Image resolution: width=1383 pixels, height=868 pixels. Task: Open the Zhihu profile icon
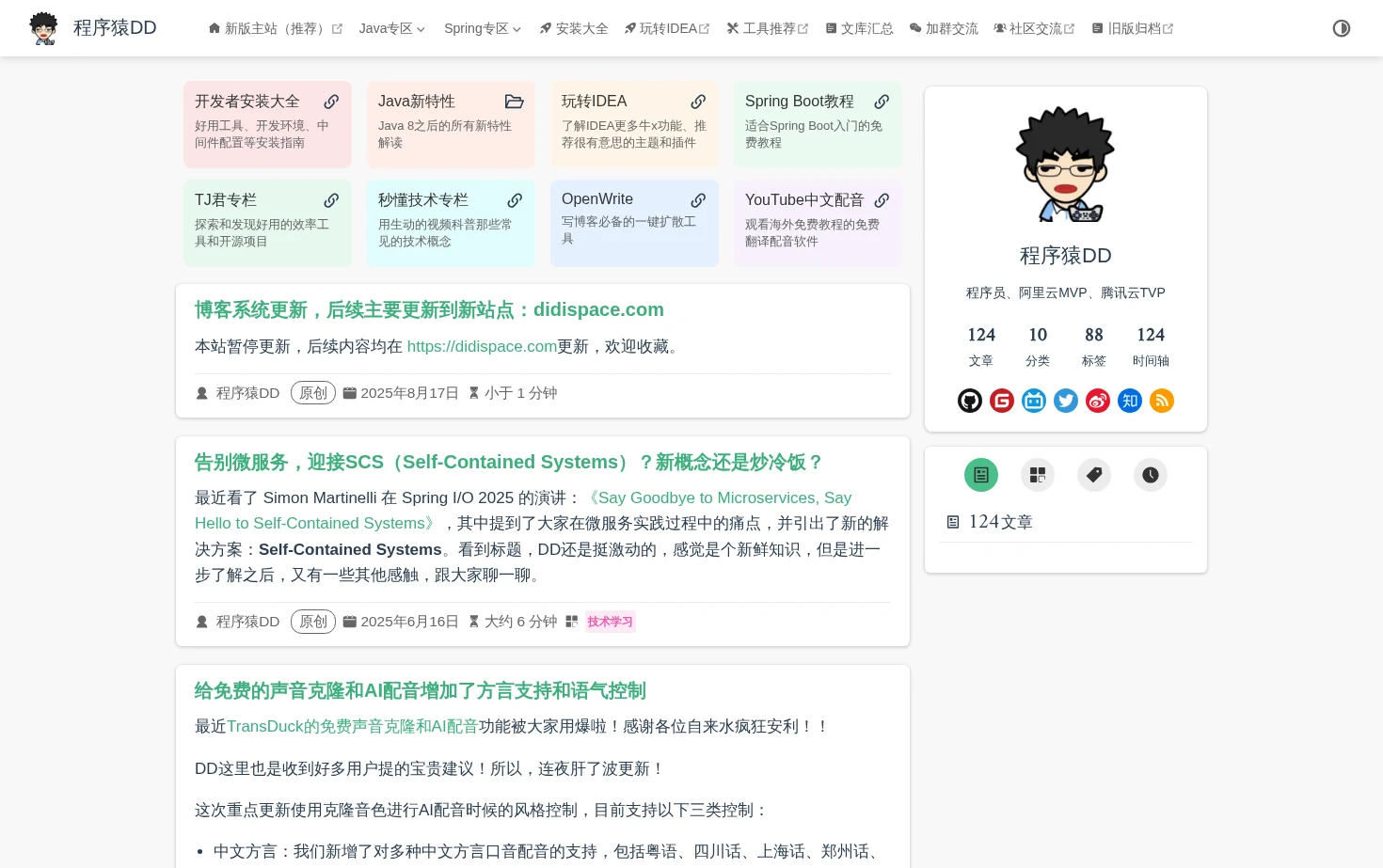1130,401
